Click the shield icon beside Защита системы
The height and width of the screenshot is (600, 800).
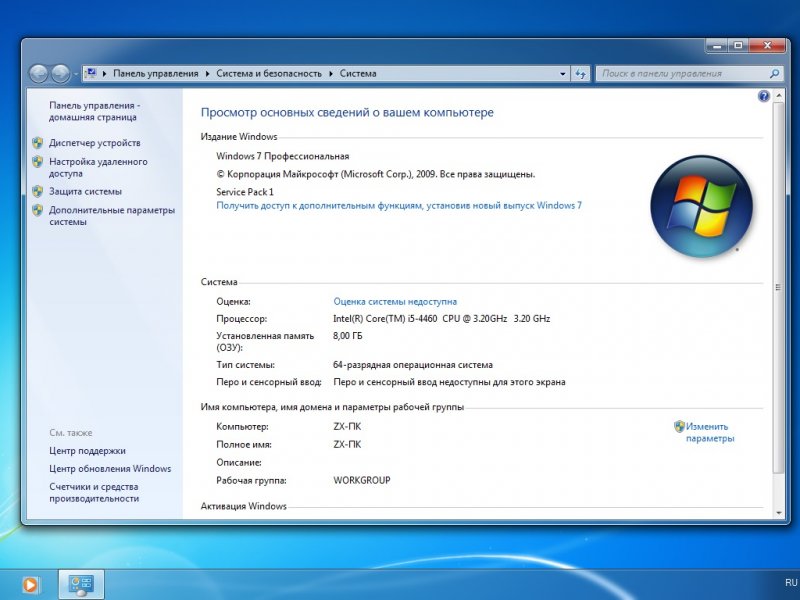tap(37, 191)
